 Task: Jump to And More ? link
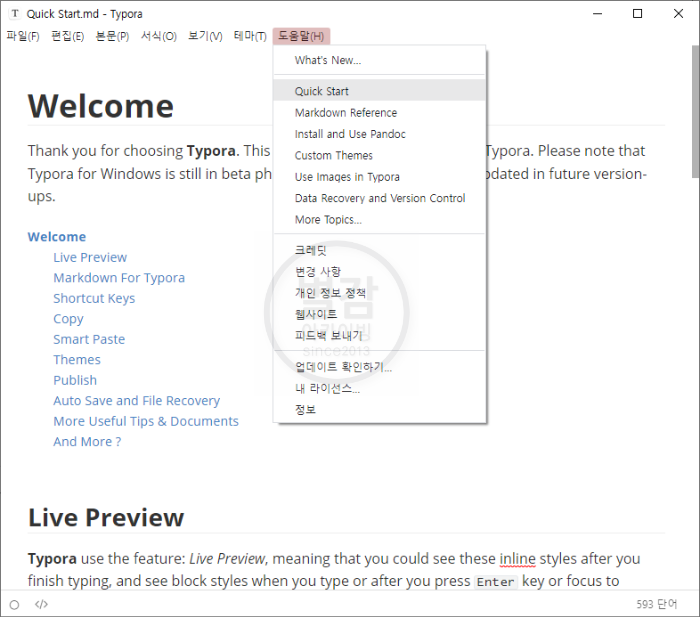(87, 442)
